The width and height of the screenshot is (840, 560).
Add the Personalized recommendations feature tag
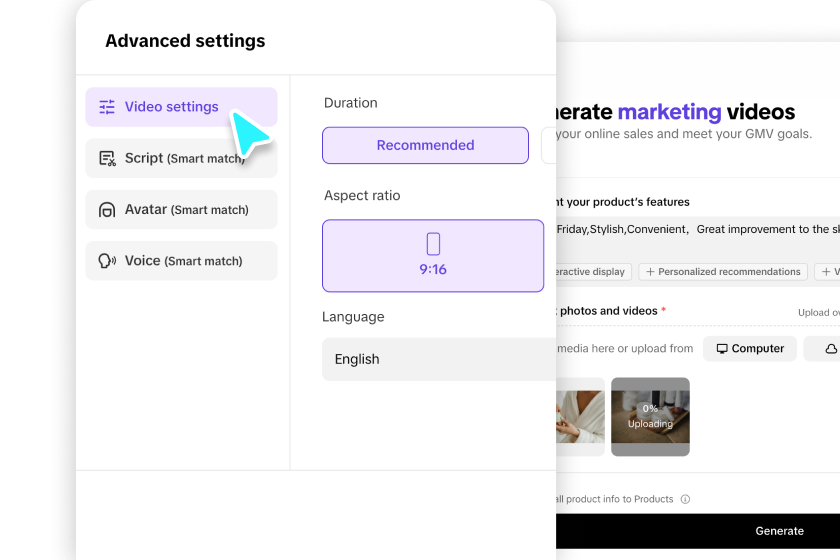pyautogui.click(x=724, y=271)
